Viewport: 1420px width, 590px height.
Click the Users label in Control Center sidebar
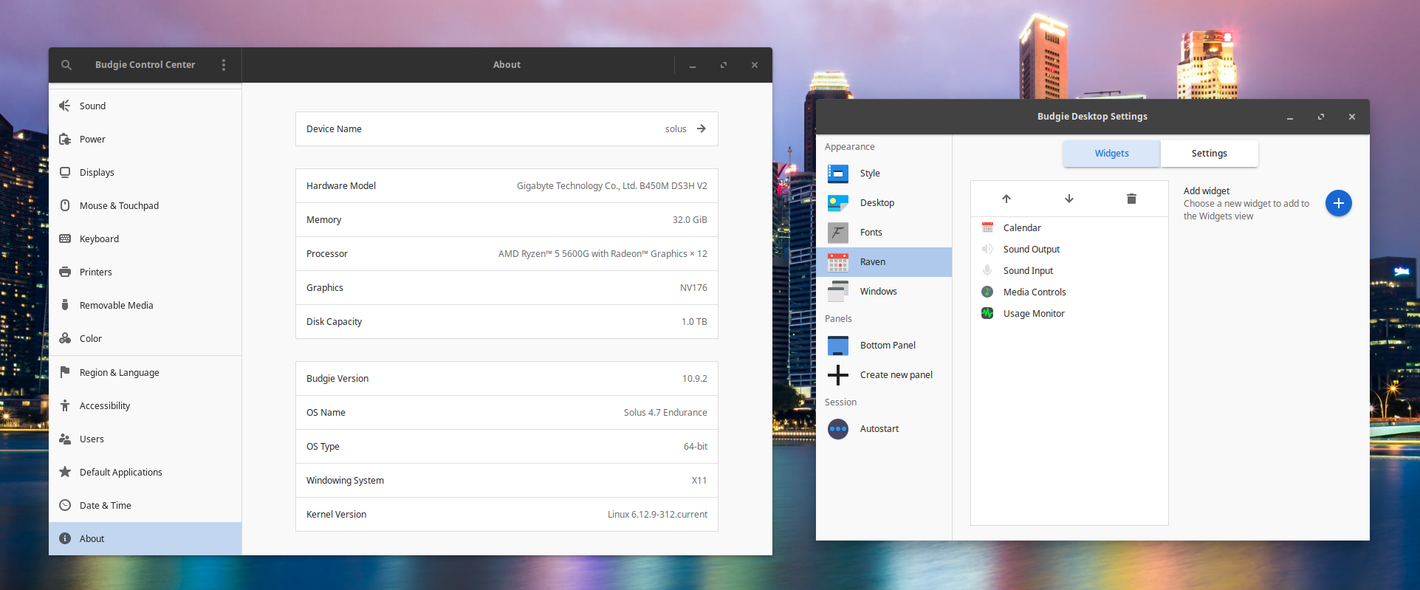point(92,439)
